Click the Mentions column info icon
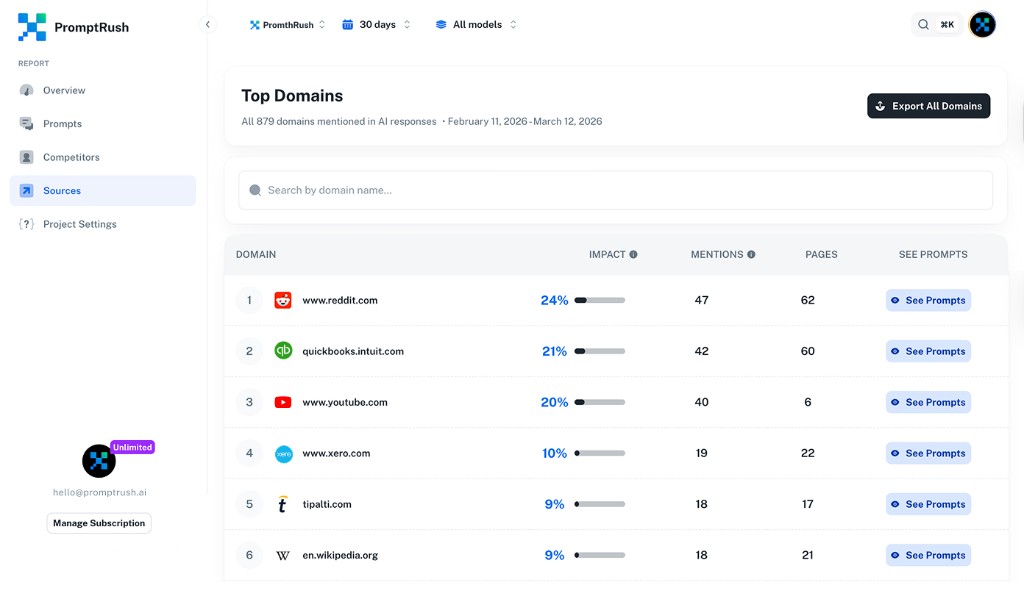The image size is (1024, 610). coord(751,255)
